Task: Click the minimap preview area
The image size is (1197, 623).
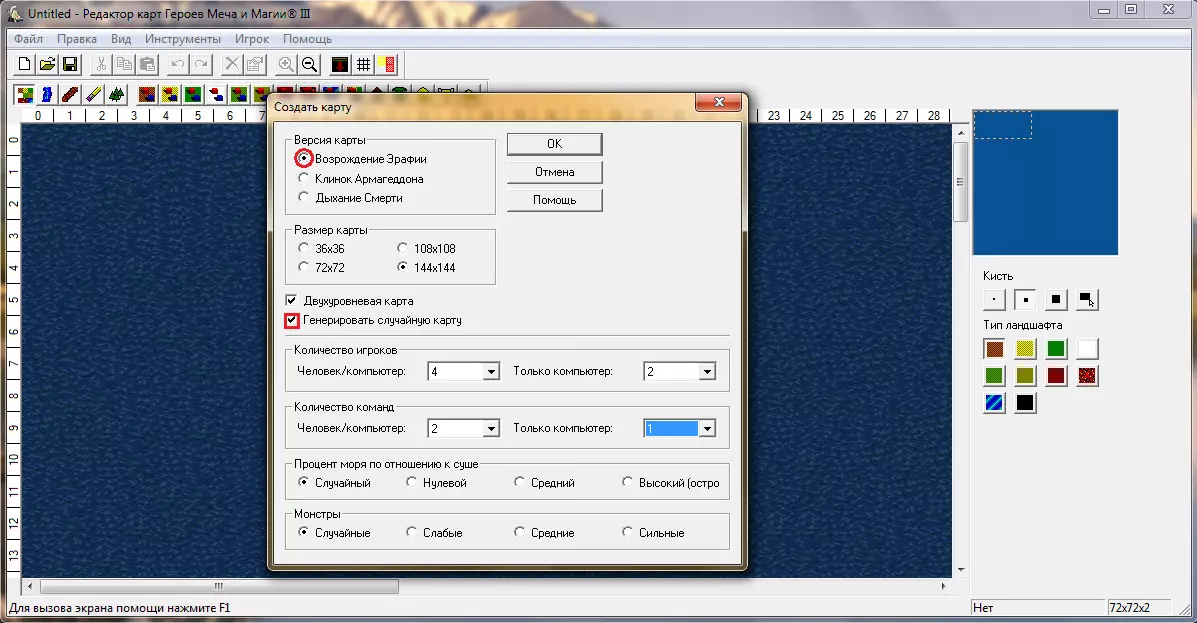Action: click(1044, 182)
